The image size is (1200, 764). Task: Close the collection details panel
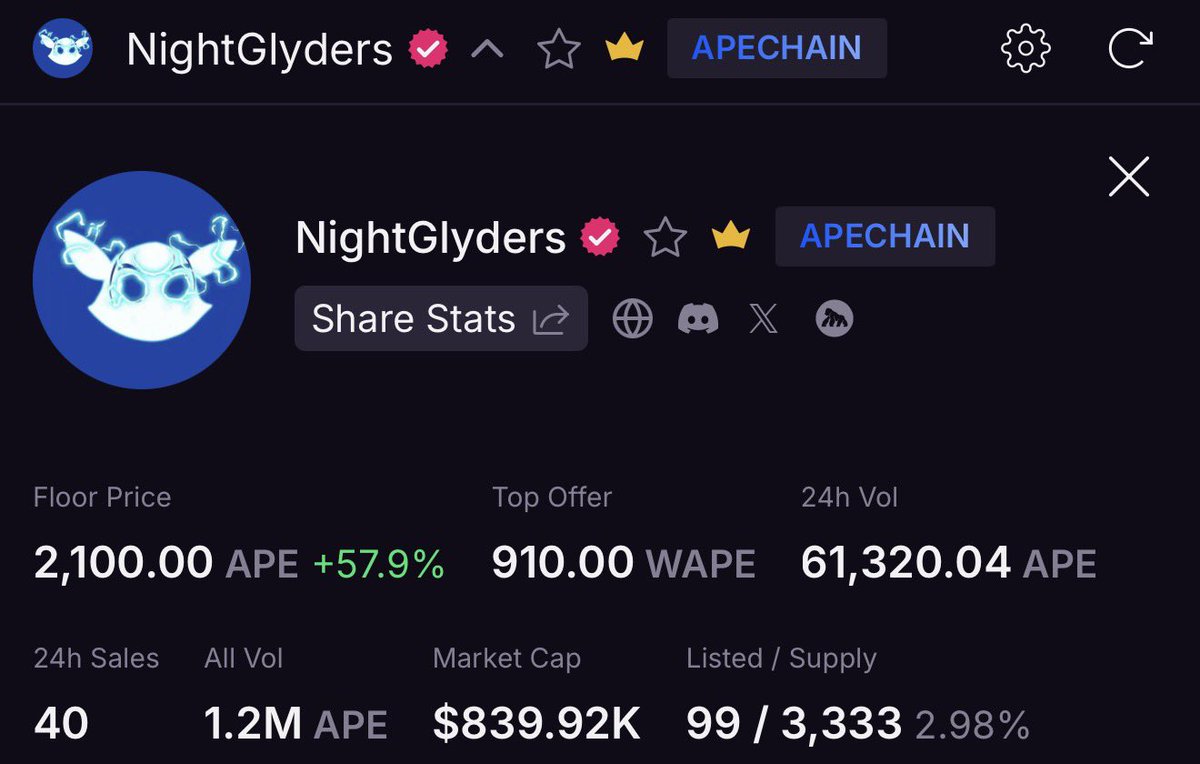coord(1129,177)
